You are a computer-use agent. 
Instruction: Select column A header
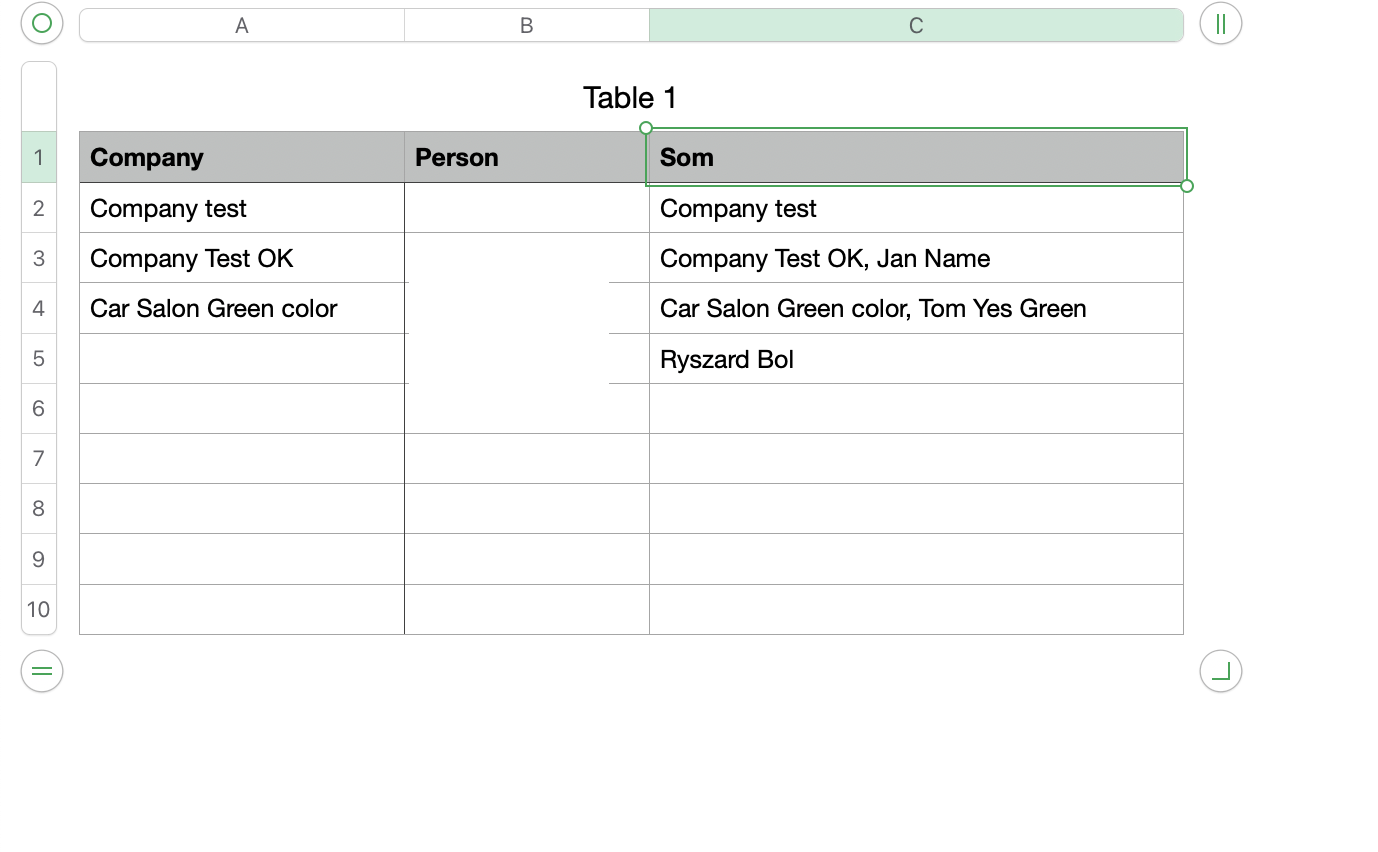(242, 26)
